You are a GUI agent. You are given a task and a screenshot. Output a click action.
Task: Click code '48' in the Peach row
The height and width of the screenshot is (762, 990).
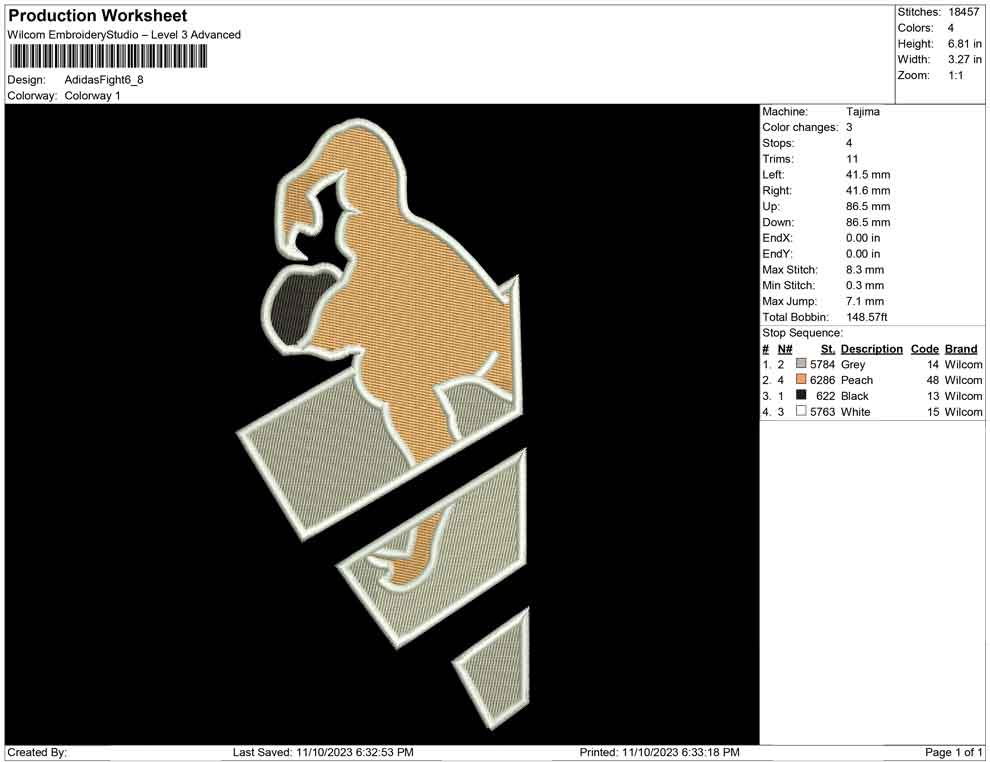pyautogui.click(x=933, y=380)
